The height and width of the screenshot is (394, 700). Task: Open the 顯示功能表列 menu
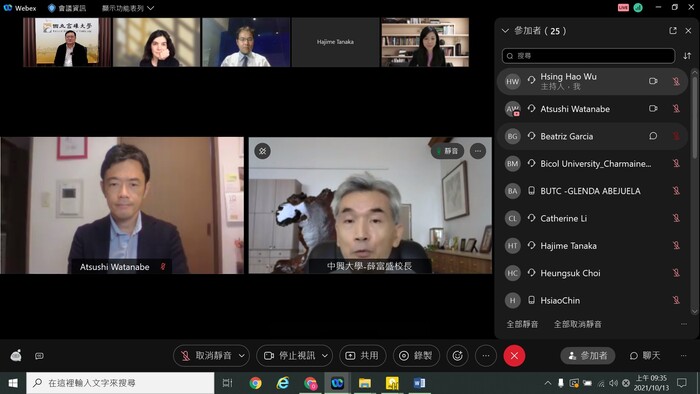(128, 8)
